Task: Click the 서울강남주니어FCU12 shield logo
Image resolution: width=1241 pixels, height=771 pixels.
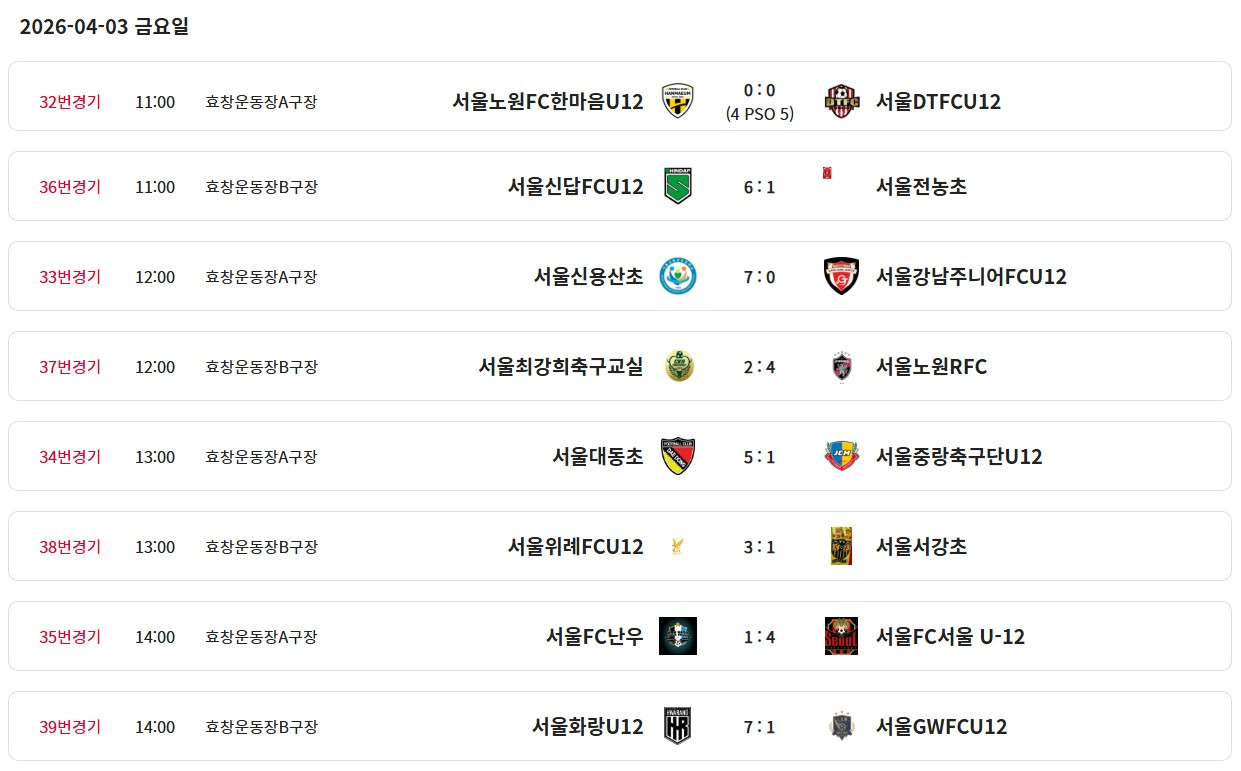Action: [x=841, y=276]
